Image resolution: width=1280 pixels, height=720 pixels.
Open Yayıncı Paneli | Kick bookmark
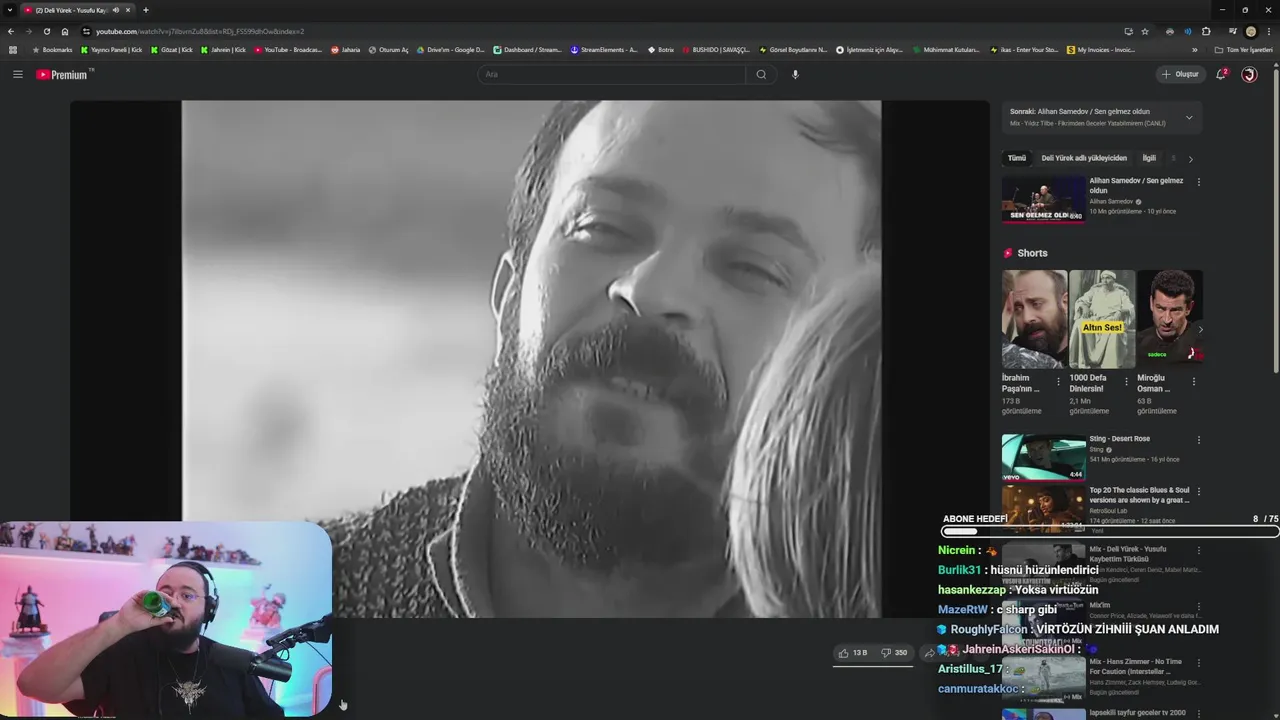point(112,50)
